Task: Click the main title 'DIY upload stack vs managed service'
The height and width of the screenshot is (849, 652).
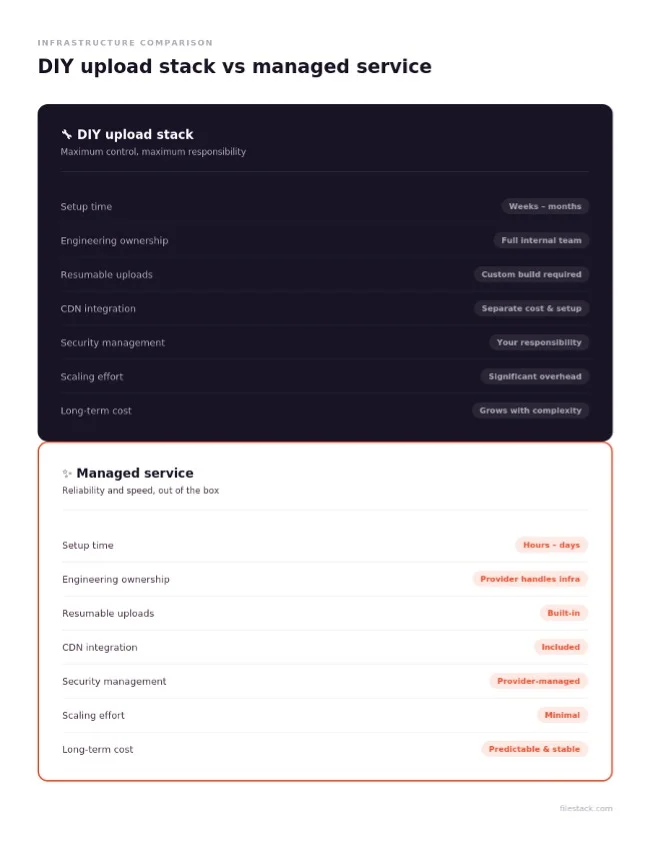Action: click(234, 67)
